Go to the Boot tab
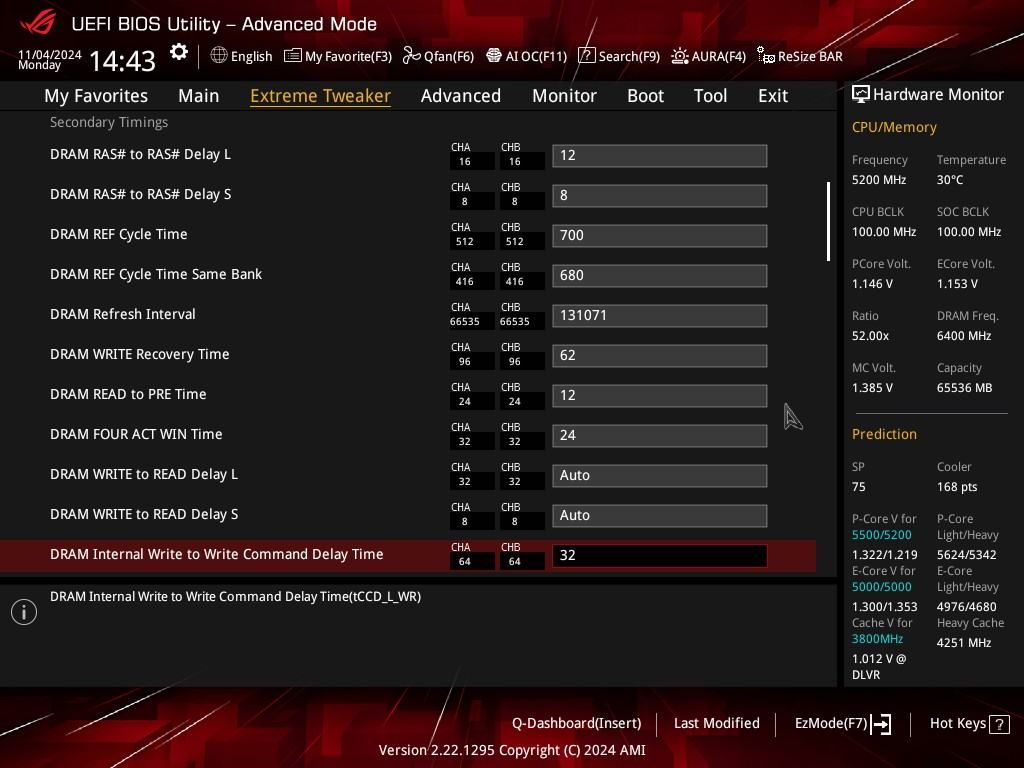 coord(645,96)
